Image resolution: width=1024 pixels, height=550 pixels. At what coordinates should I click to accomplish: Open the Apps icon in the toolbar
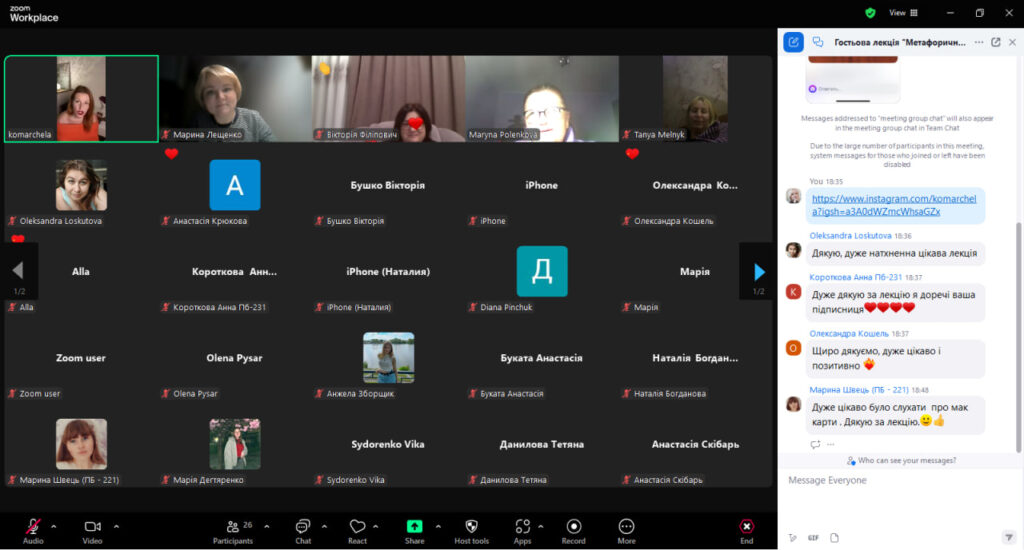522,526
